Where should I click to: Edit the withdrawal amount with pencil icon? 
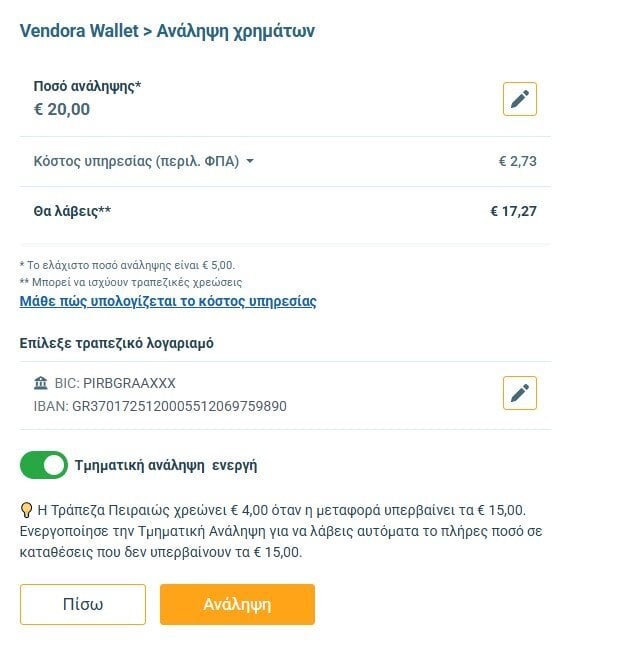point(520,99)
